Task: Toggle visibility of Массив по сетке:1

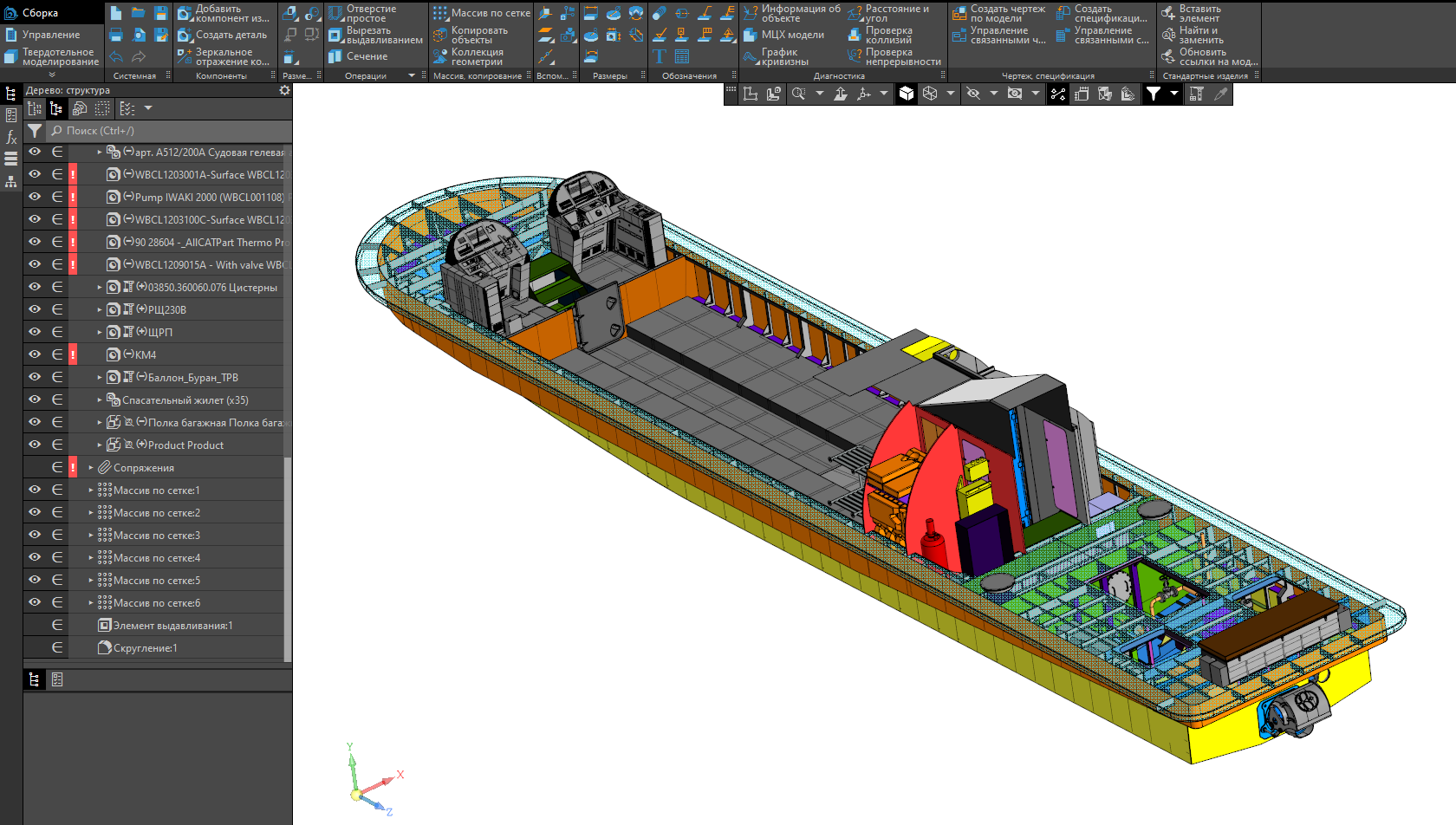Action: click(35, 490)
